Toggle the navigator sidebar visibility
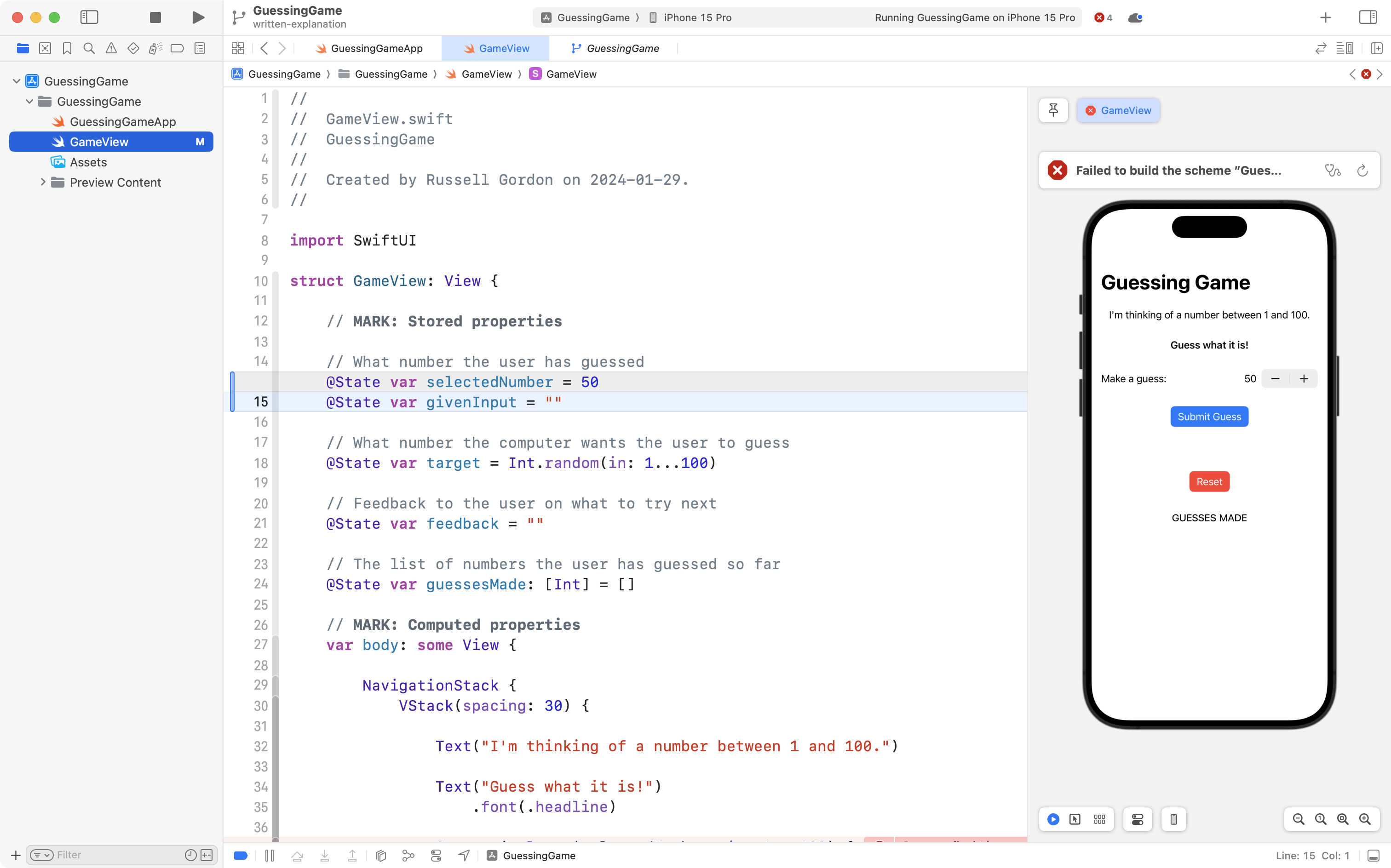The height and width of the screenshot is (868, 1391). pyautogui.click(x=90, y=17)
